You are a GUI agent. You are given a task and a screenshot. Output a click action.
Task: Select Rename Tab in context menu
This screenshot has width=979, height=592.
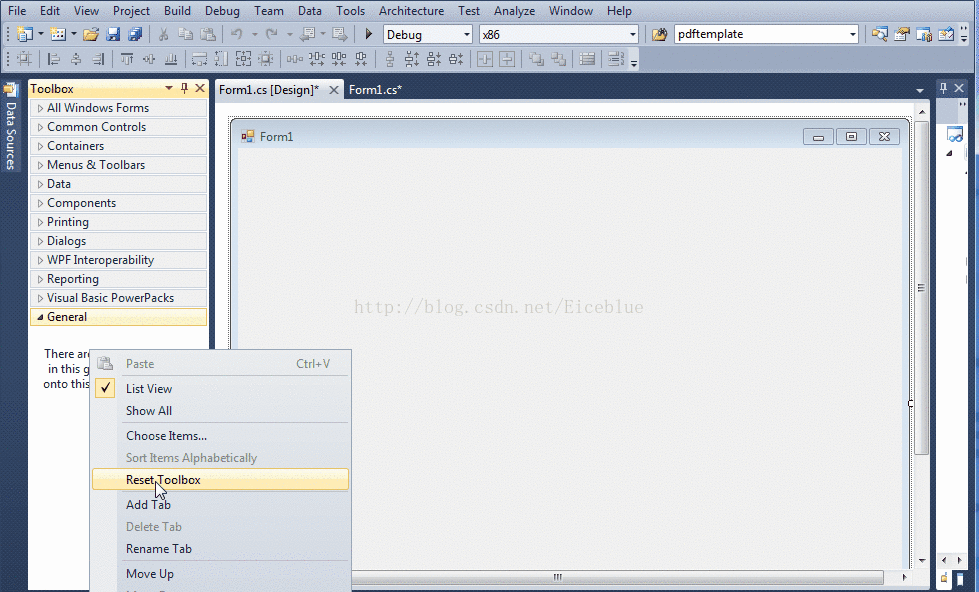(x=220, y=549)
